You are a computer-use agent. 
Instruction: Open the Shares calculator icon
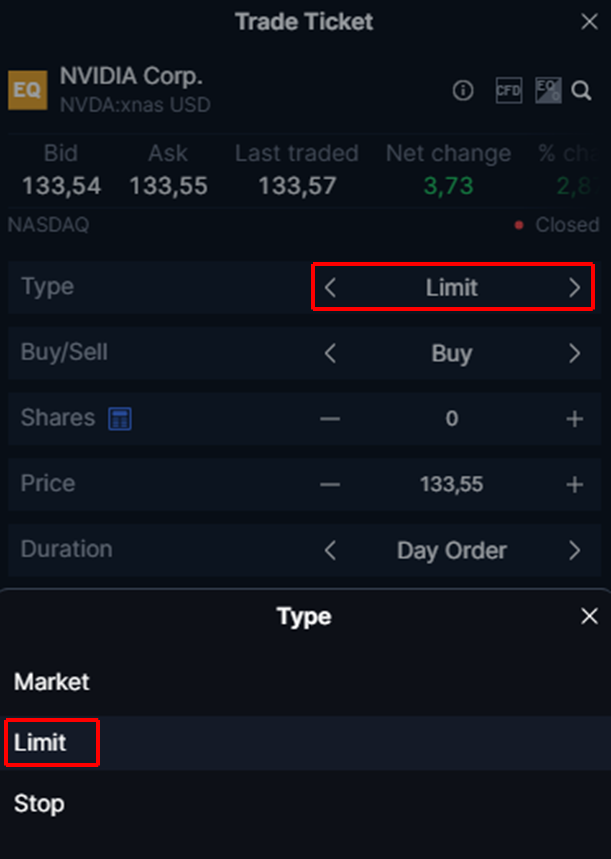tap(120, 419)
